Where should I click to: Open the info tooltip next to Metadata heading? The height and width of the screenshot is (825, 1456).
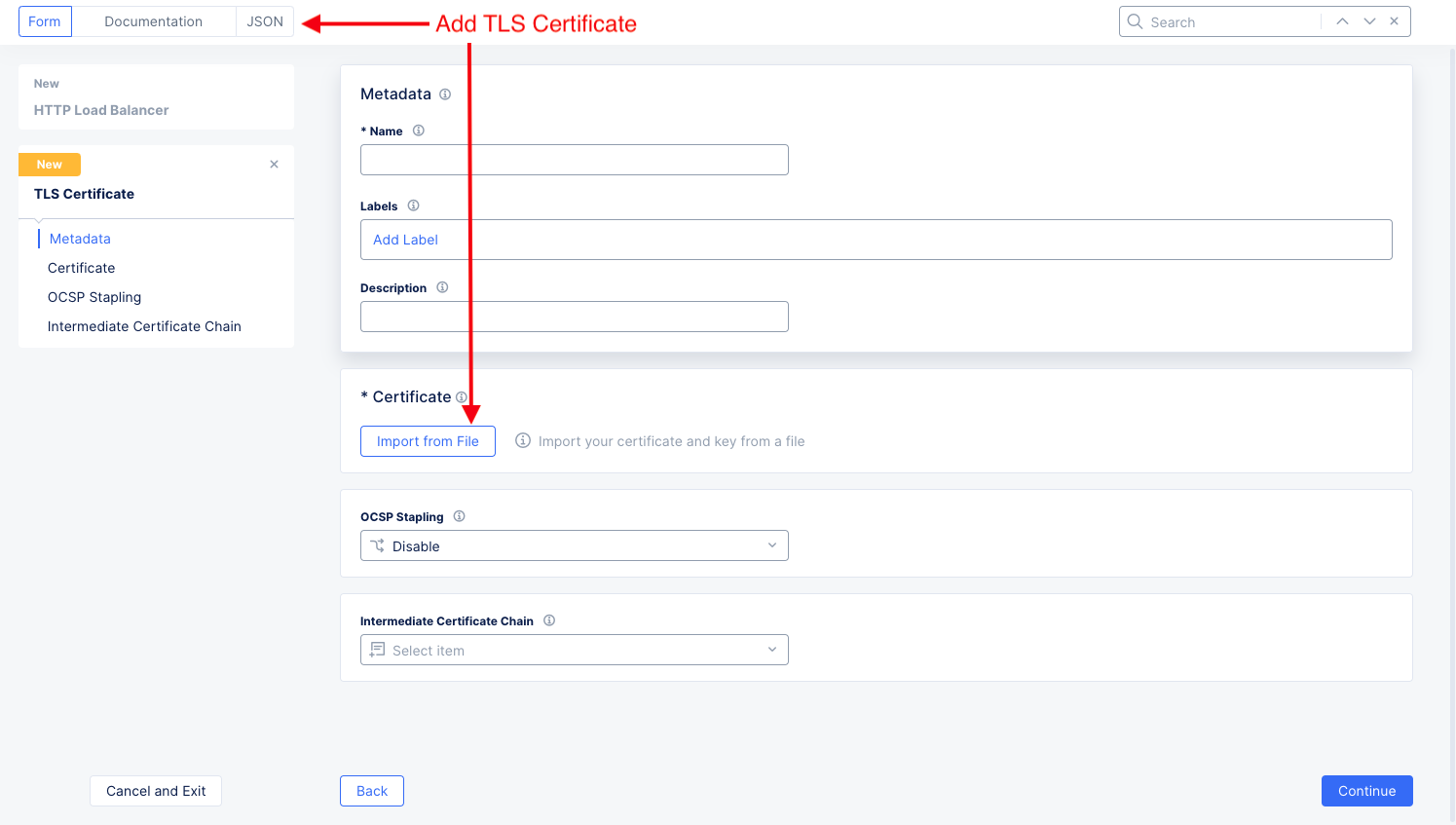(x=445, y=94)
